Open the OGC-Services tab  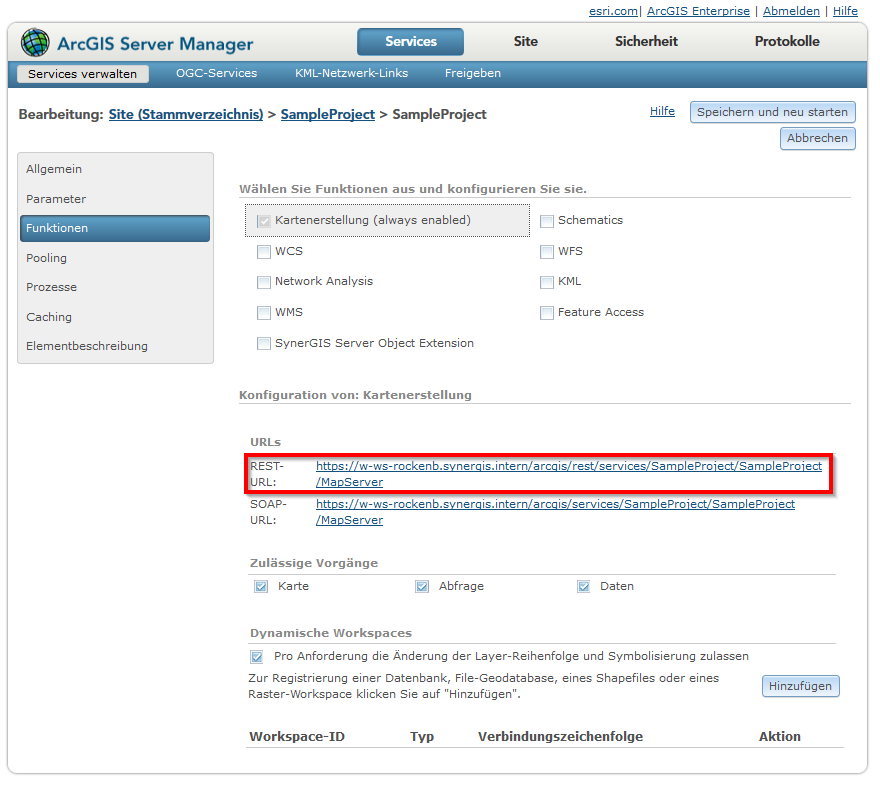216,73
